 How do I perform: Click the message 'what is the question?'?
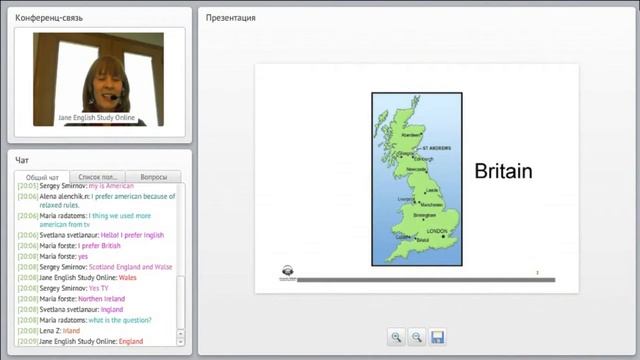click(120, 320)
